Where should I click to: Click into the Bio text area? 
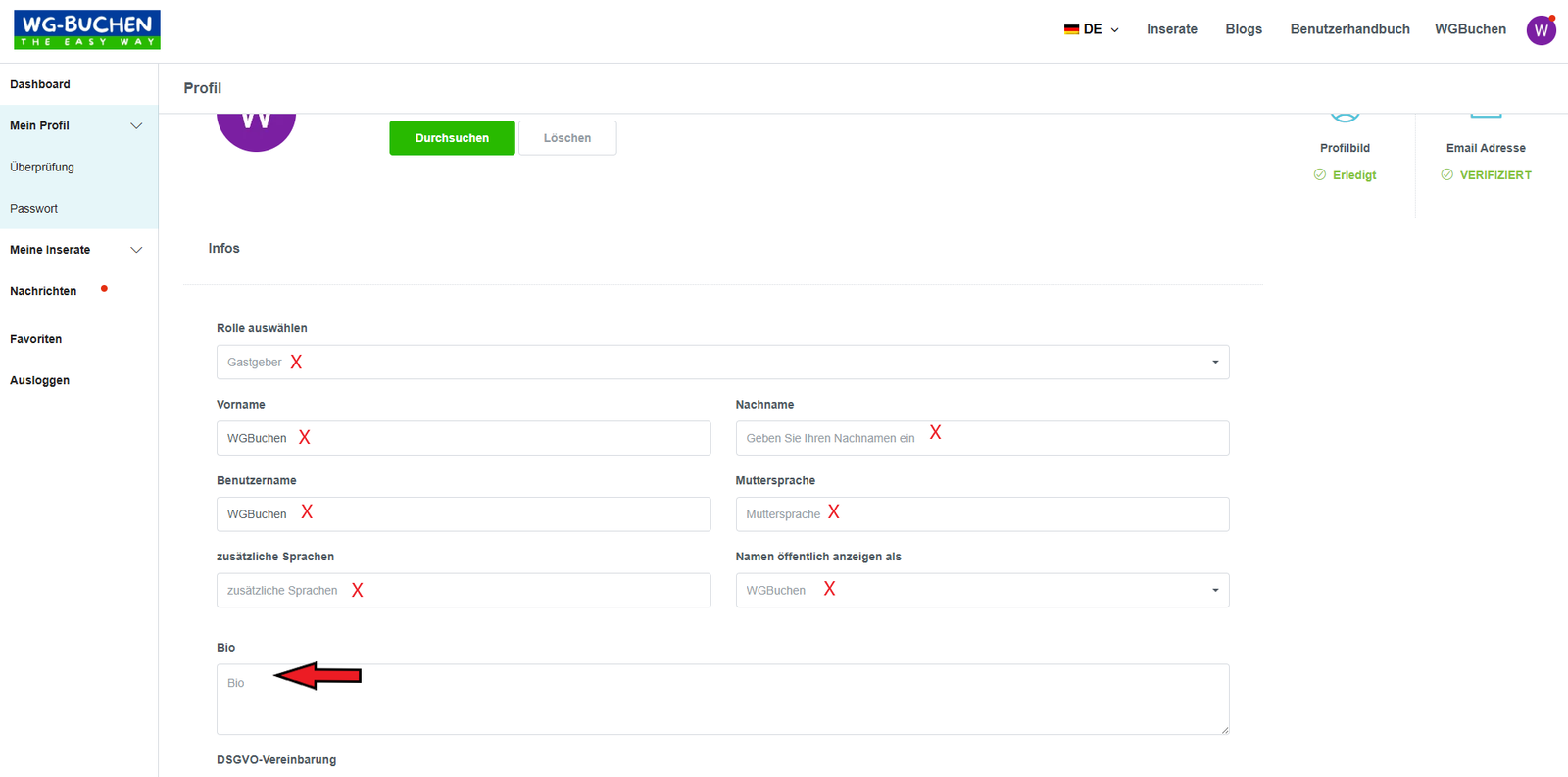coord(722,700)
